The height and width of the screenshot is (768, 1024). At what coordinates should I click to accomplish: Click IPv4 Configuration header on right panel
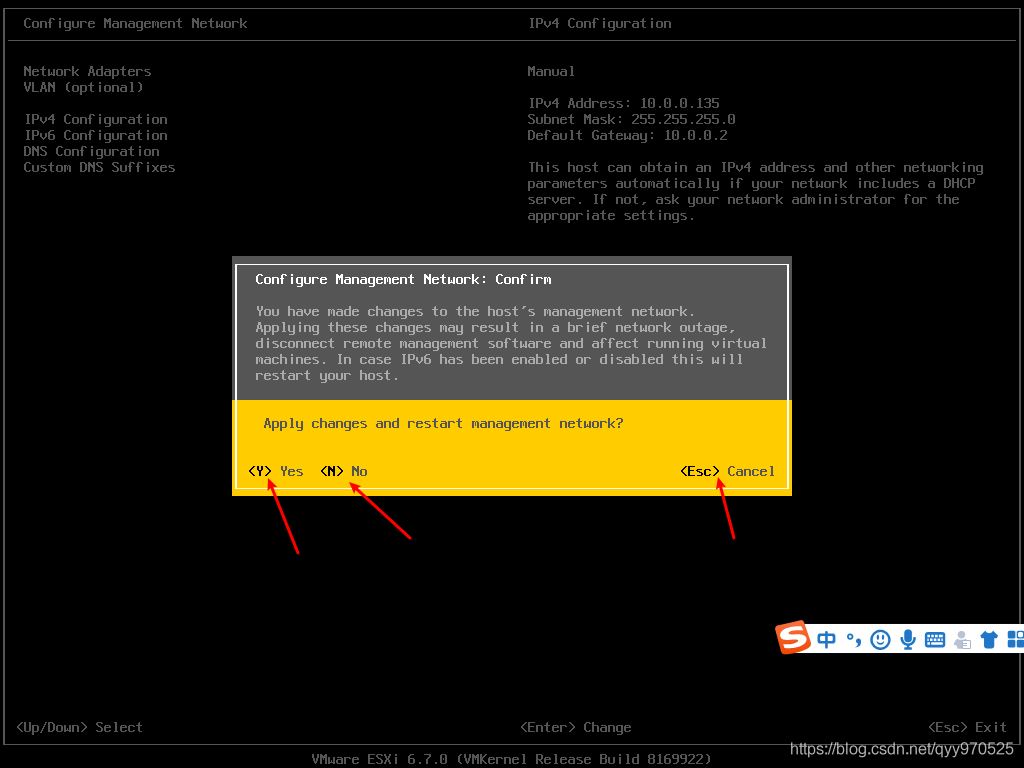(x=600, y=24)
